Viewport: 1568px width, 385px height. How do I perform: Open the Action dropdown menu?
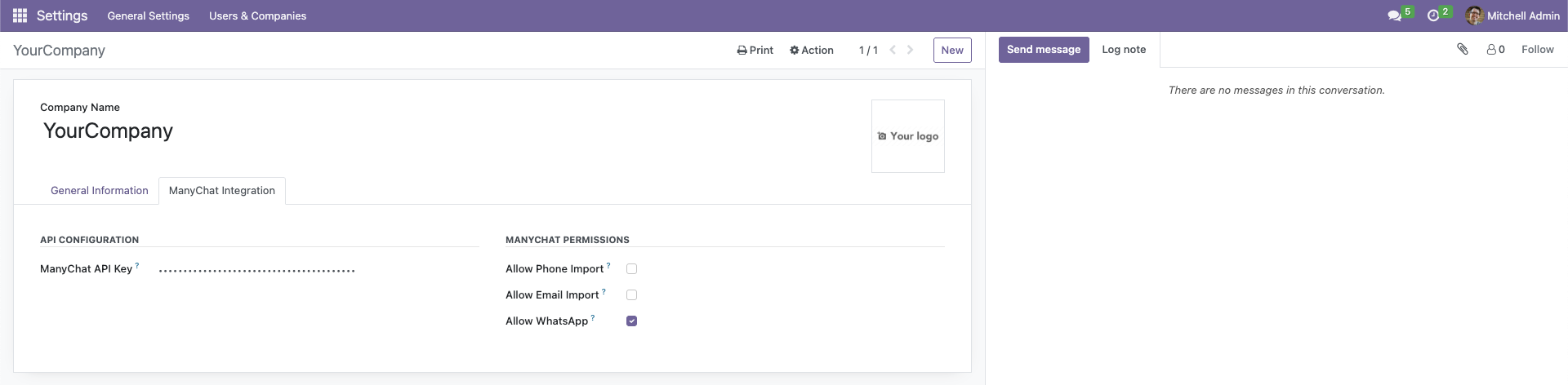(812, 50)
